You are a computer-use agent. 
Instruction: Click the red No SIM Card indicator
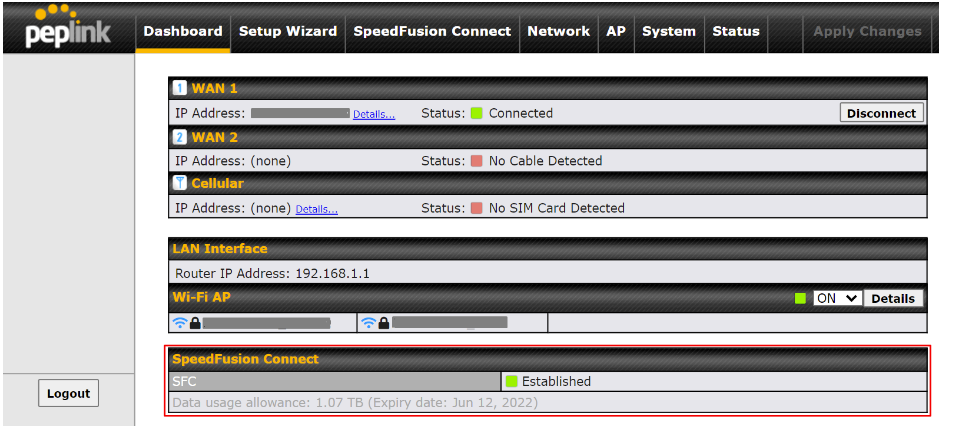pyautogui.click(x=476, y=208)
